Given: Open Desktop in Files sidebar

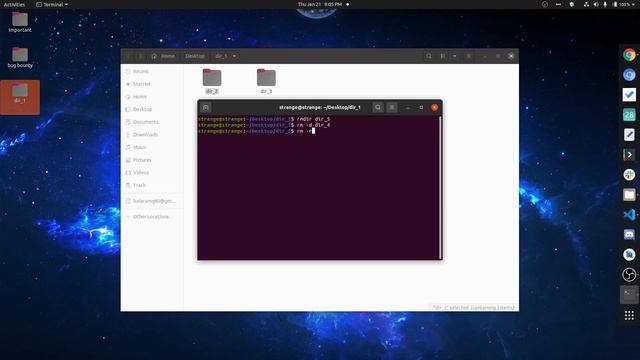Looking at the screenshot, I should pyautogui.click(x=152, y=109).
